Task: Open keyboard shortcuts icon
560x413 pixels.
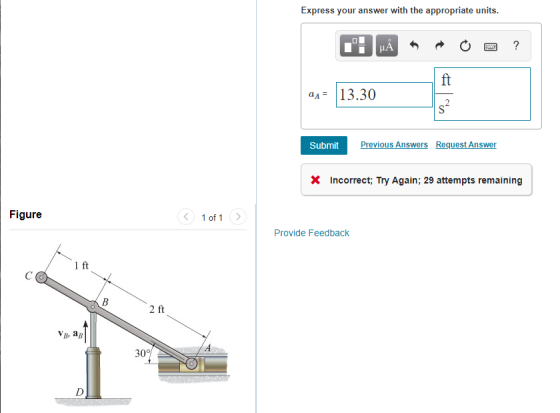Action: [490, 46]
